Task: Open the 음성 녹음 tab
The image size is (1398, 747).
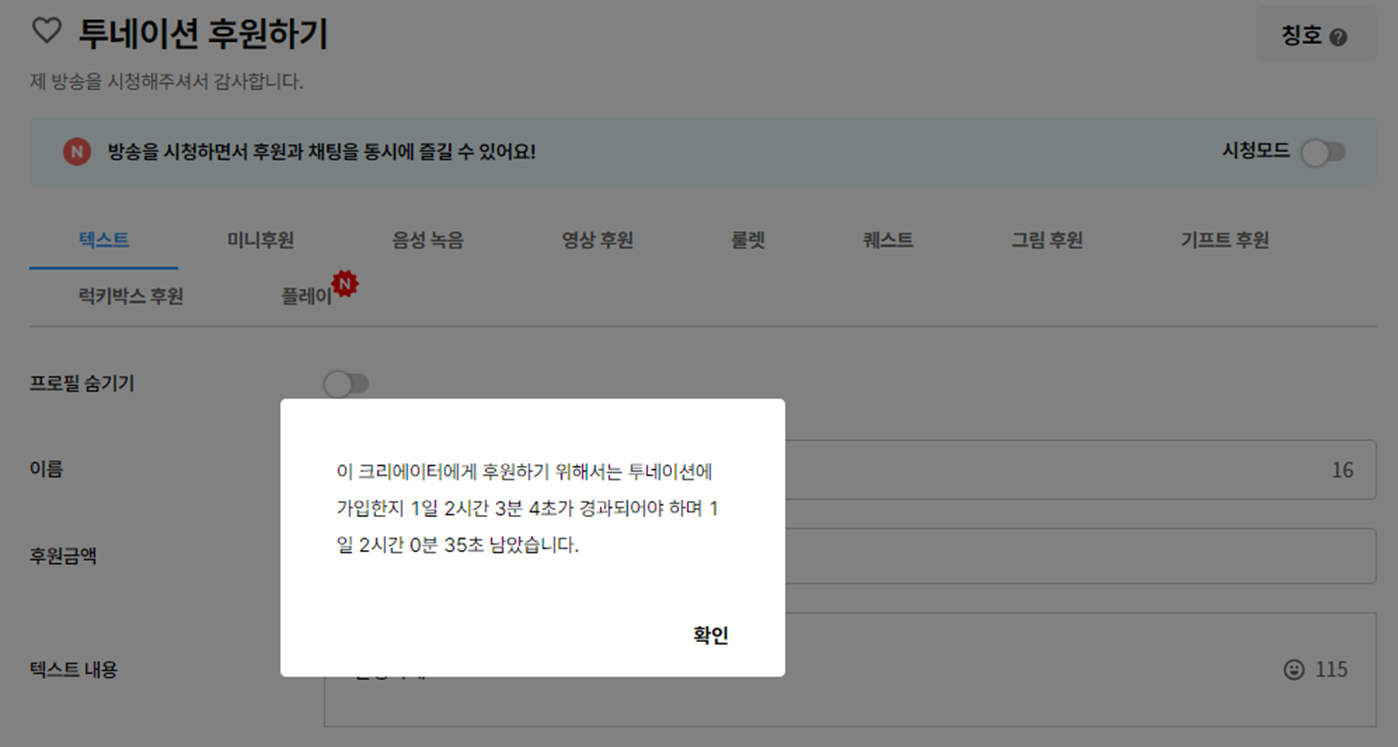Action: pyautogui.click(x=428, y=240)
